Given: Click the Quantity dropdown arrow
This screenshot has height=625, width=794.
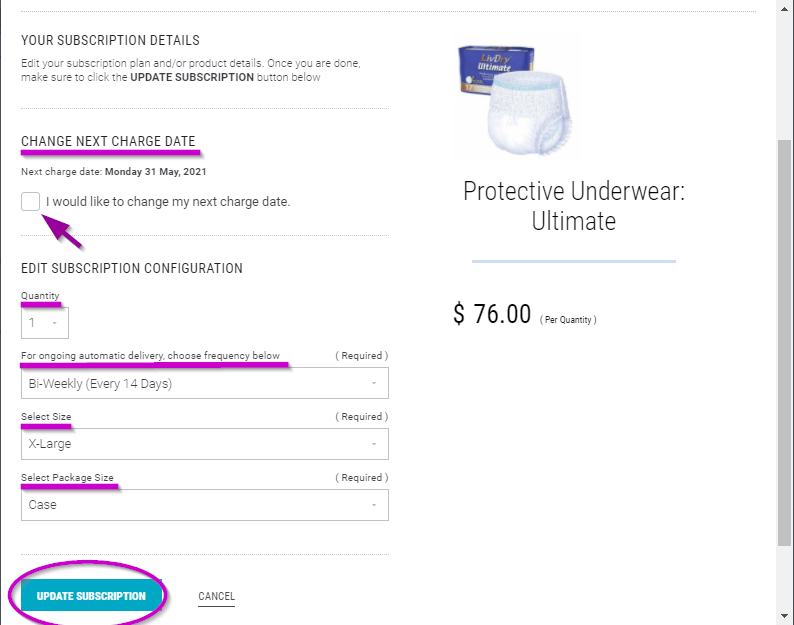Looking at the screenshot, I should click(54, 323).
